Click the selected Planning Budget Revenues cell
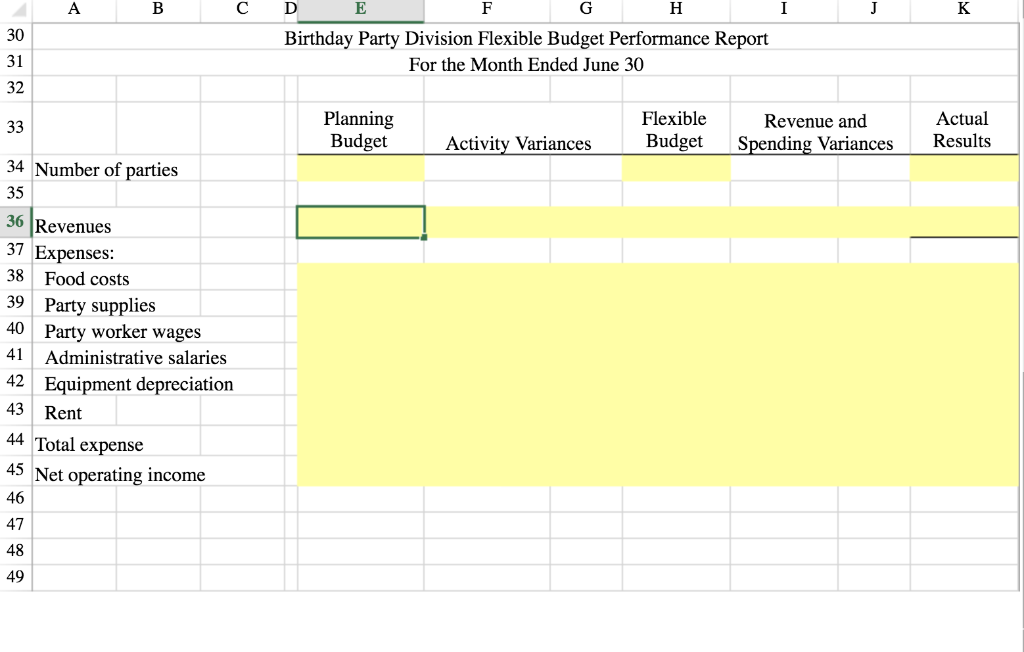Image resolution: width=1024 pixels, height=652 pixels. click(x=360, y=222)
